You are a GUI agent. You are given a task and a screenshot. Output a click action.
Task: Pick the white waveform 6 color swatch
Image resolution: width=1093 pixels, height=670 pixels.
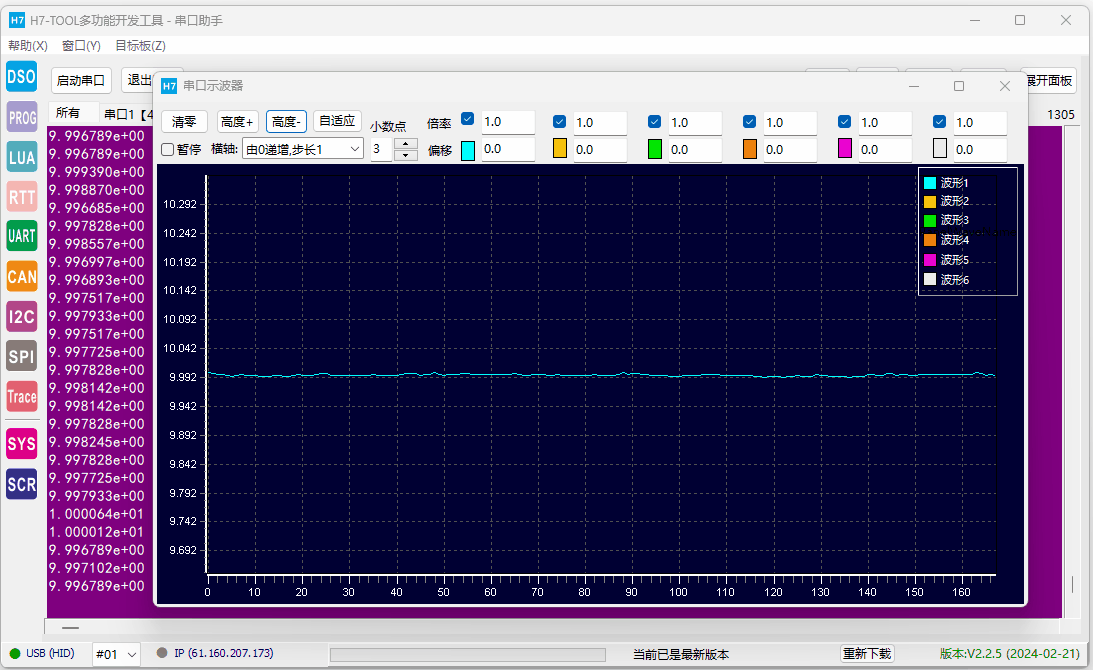(x=940, y=148)
